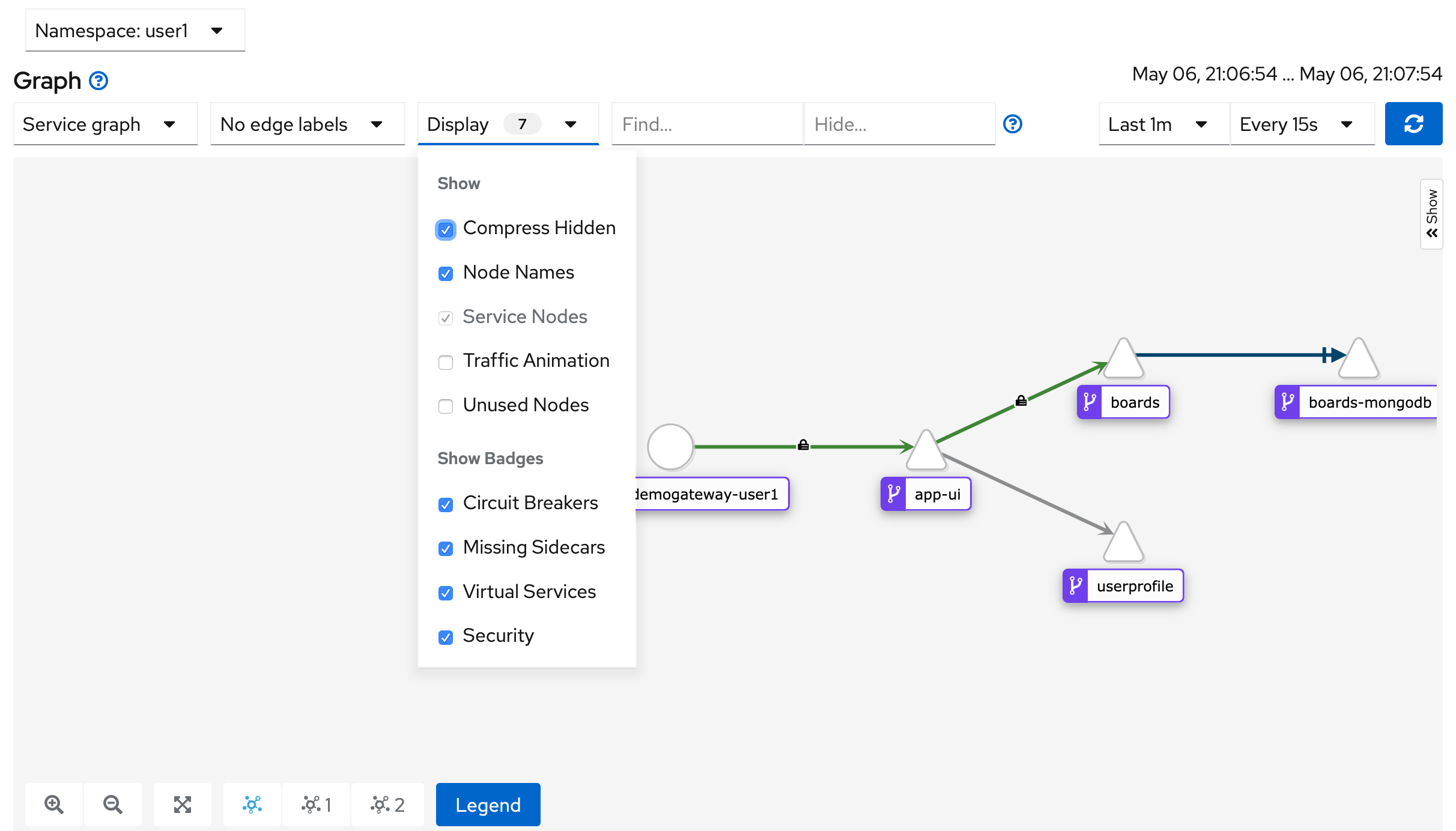Click the boards service triangle node
This screenshot has height=831, width=1456.
pos(1123,360)
